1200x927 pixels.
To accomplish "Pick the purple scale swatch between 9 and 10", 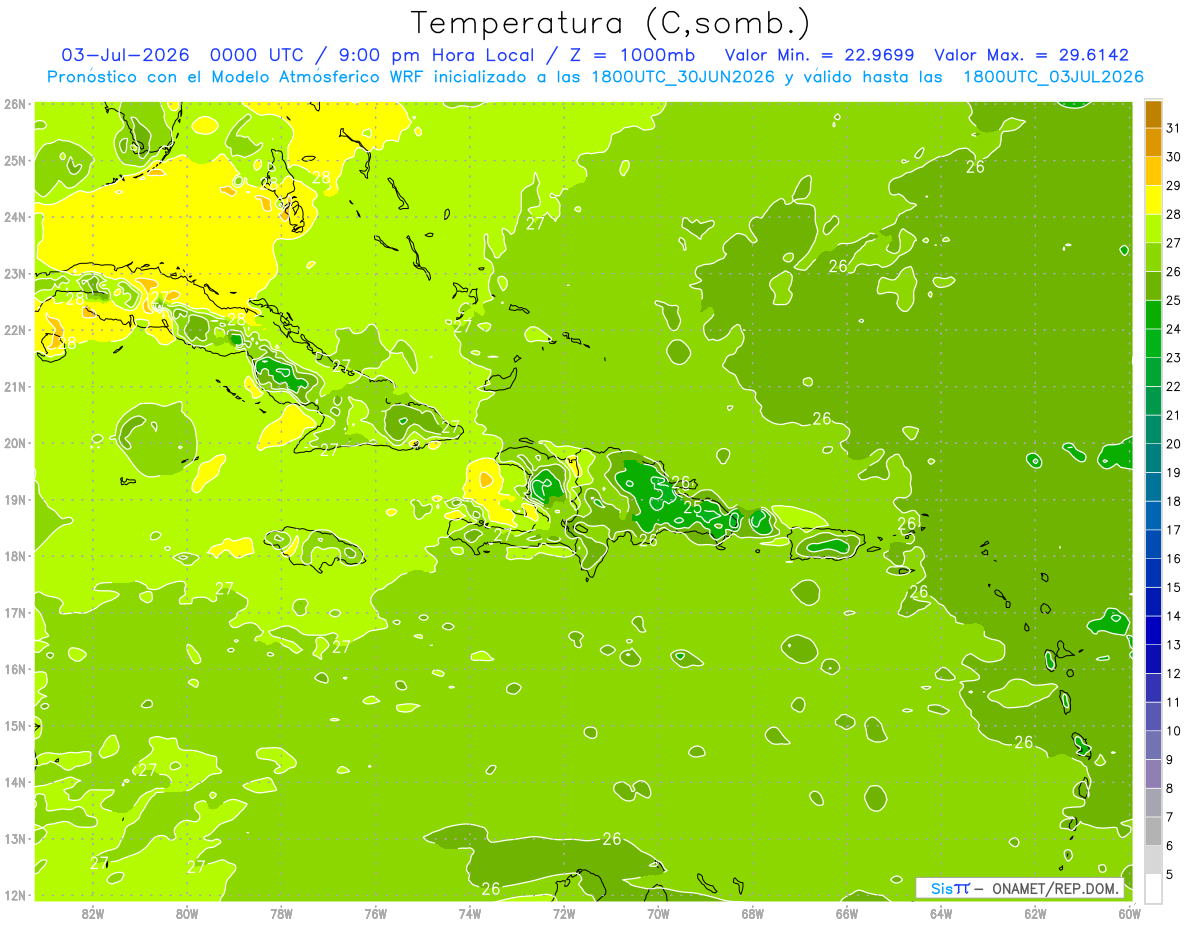I will [x=1153, y=745].
